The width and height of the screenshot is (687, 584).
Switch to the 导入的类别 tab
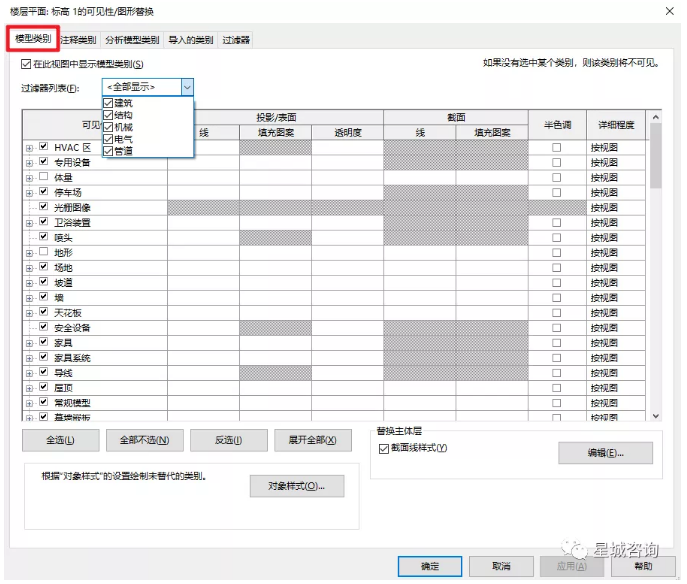[191, 40]
